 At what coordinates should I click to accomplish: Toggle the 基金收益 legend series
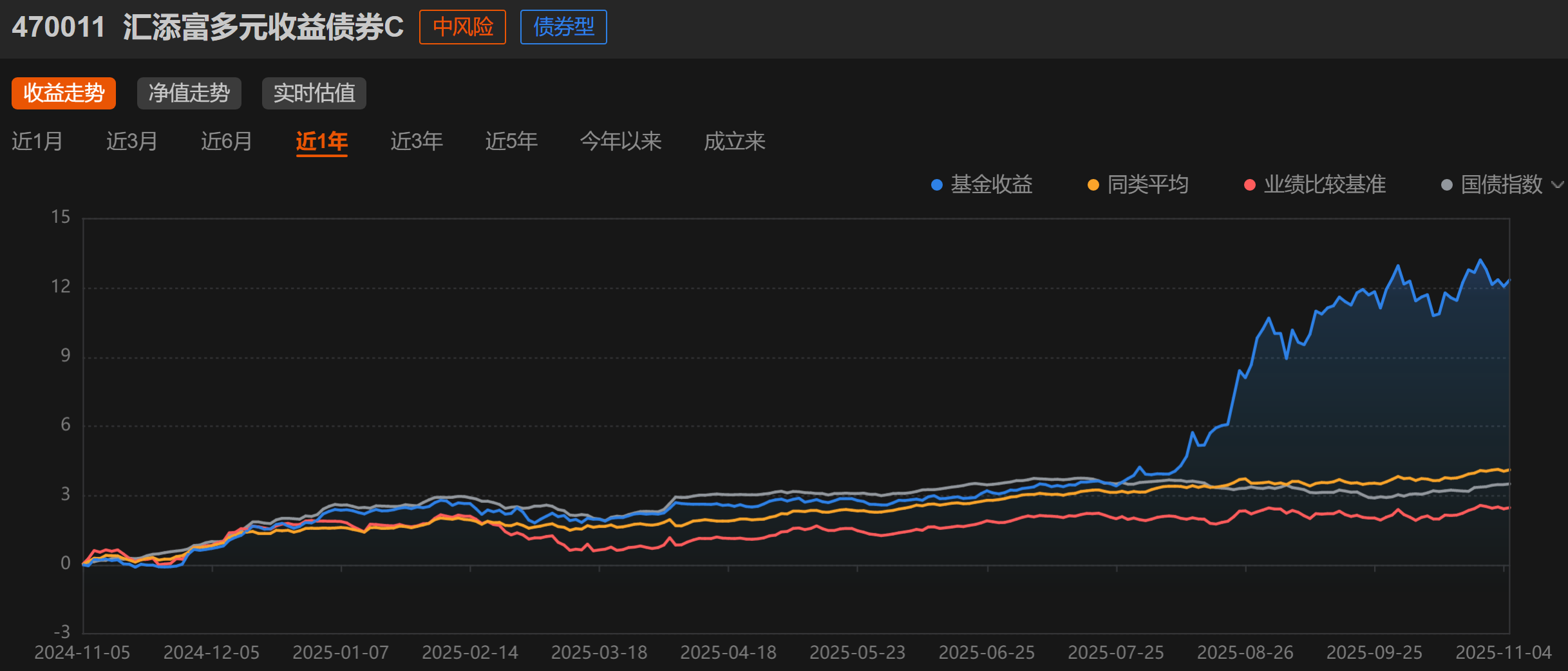[982, 185]
